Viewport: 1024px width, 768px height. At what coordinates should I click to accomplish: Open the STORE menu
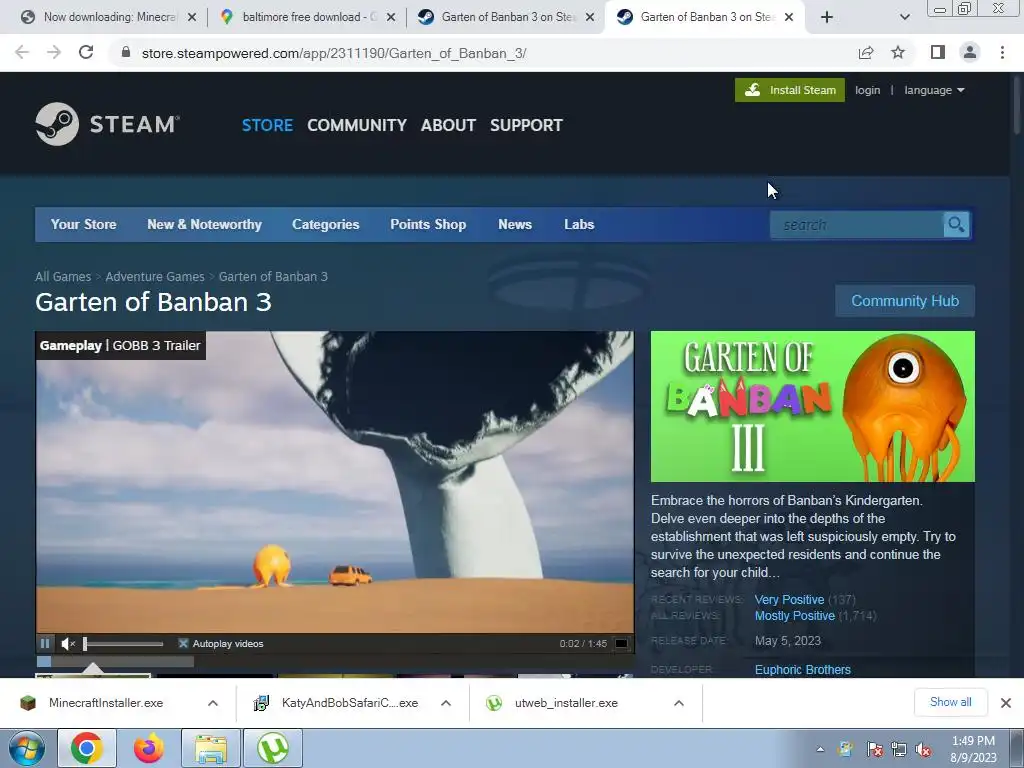[267, 125]
